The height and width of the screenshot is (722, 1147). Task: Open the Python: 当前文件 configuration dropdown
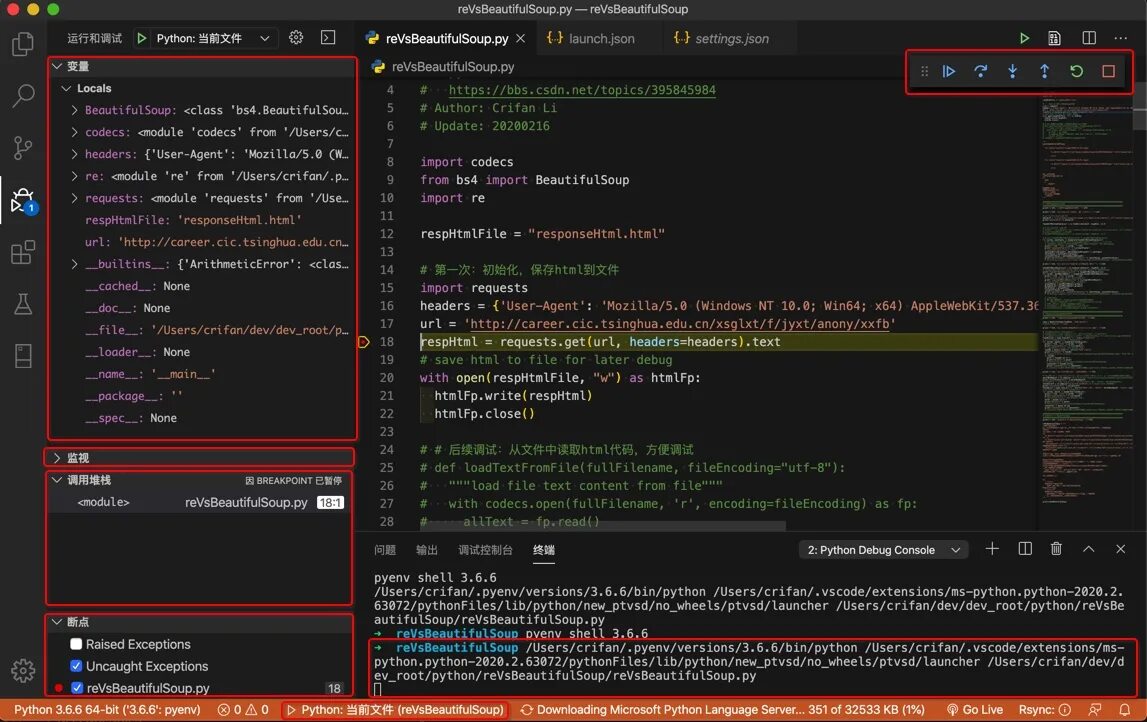(x=214, y=38)
